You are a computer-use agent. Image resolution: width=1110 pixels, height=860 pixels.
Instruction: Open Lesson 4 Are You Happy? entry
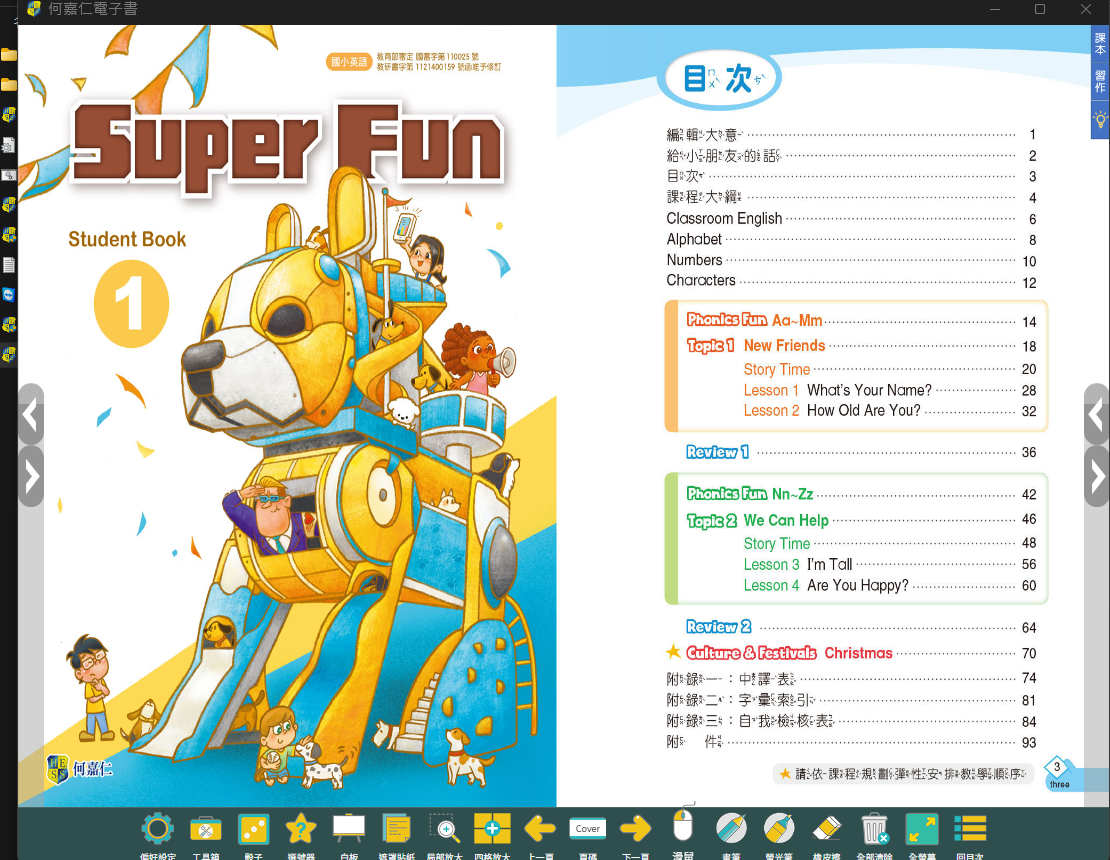click(890, 585)
